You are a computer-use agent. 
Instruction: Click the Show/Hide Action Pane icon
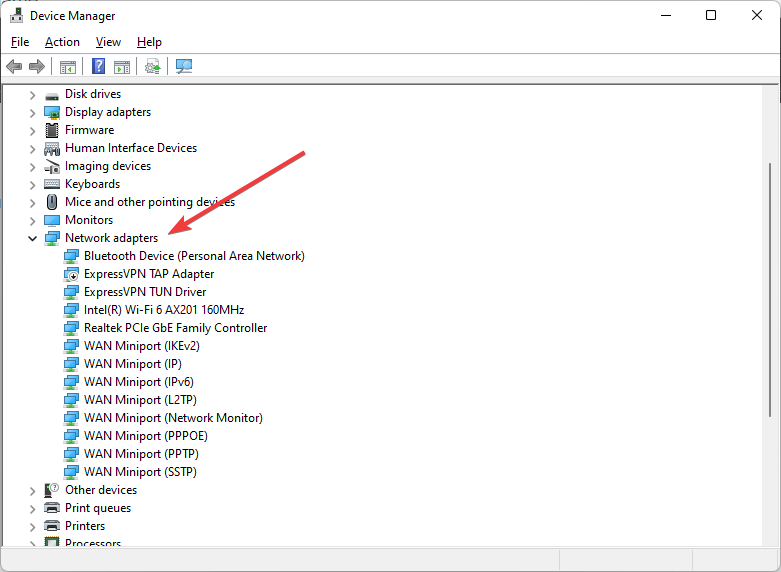[x=122, y=66]
